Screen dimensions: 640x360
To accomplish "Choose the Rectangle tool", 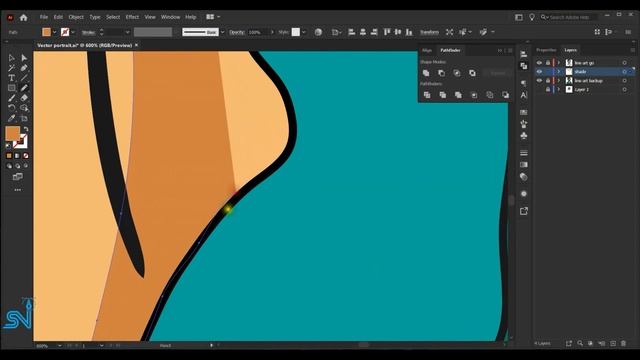I will 11,88.
